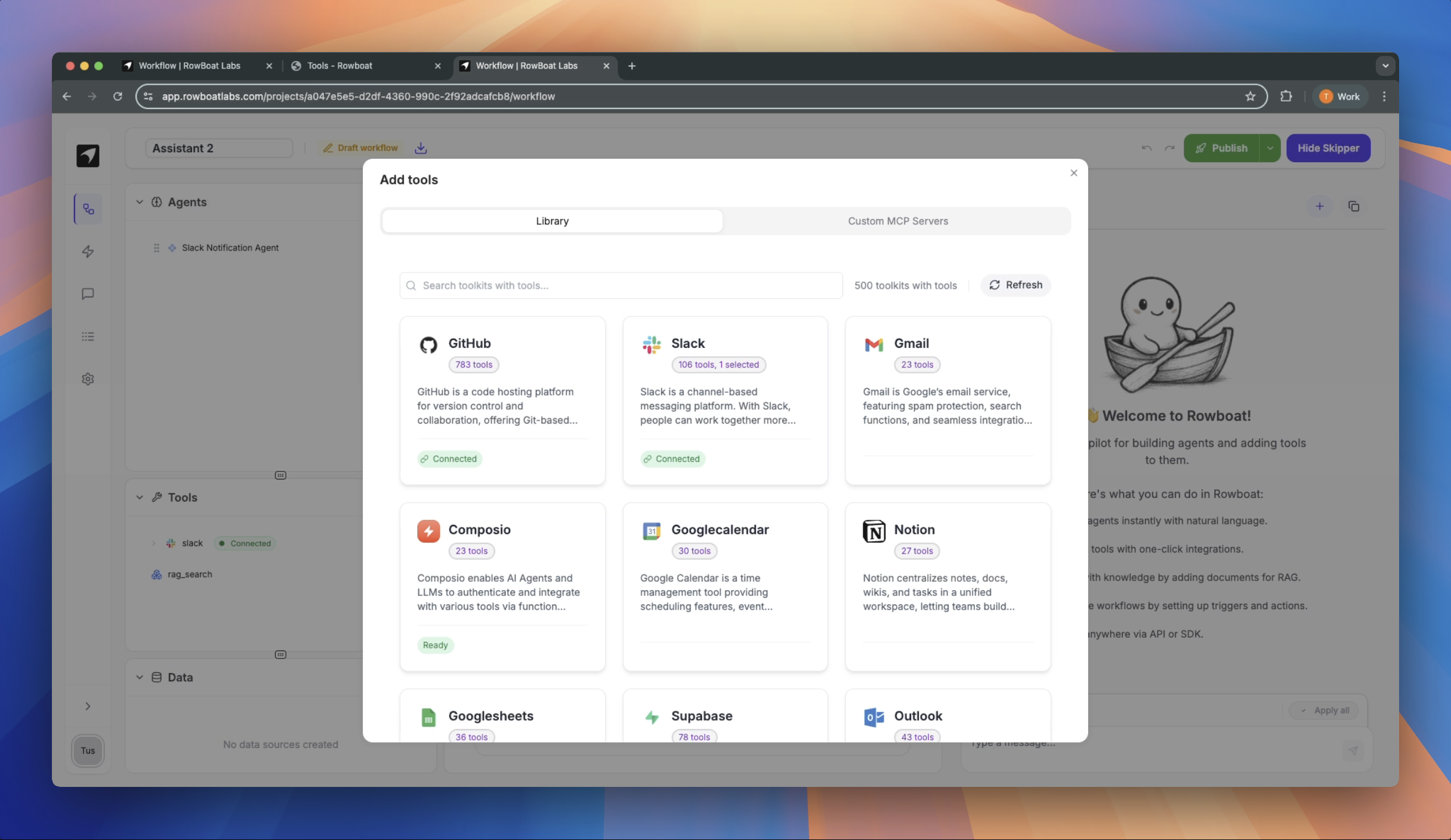Click the Hide Skipper button
Image resolution: width=1451 pixels, height=840 pixels.
pos(1328,148)
